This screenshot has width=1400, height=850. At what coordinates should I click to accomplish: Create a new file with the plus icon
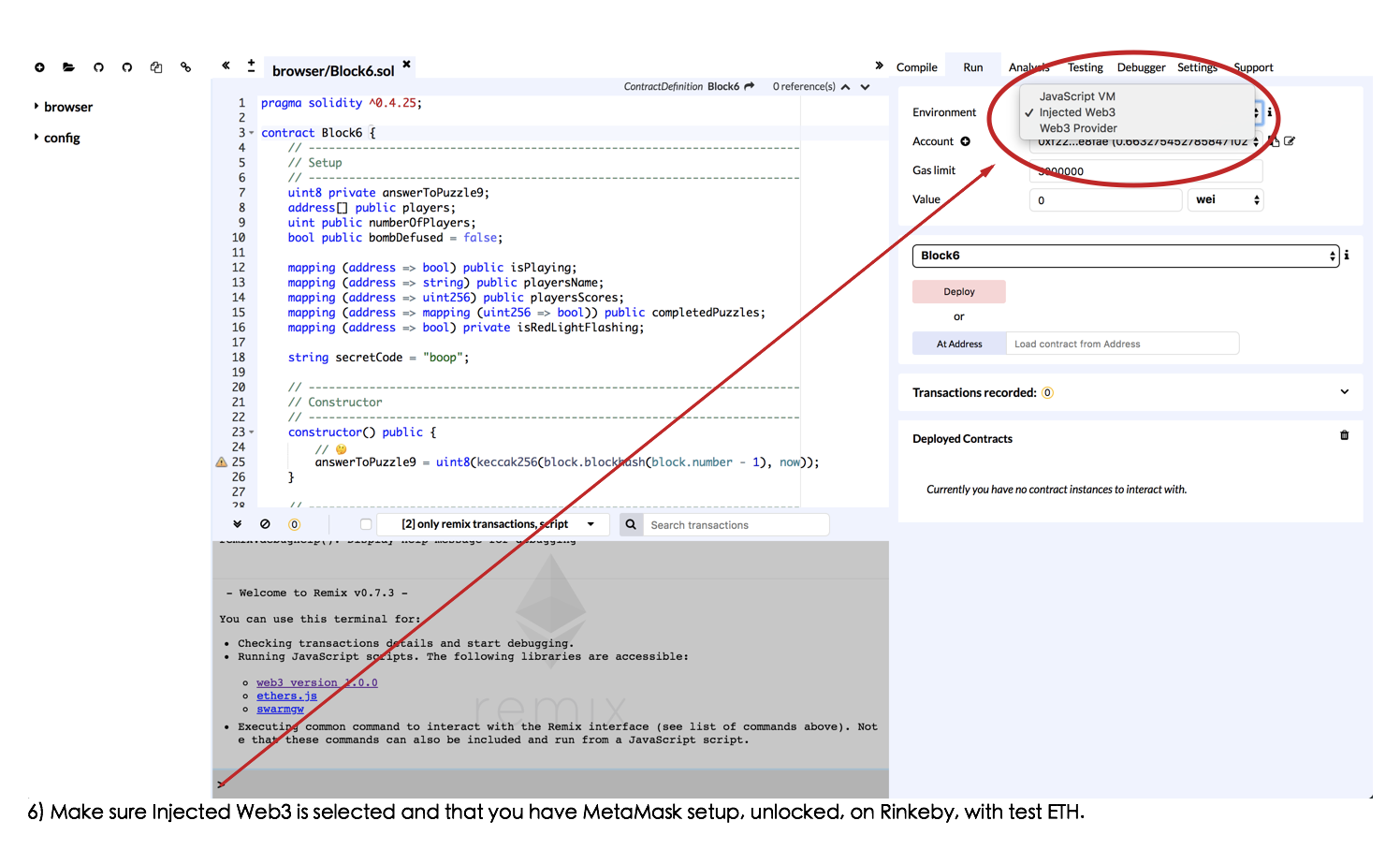click(39, 67)
